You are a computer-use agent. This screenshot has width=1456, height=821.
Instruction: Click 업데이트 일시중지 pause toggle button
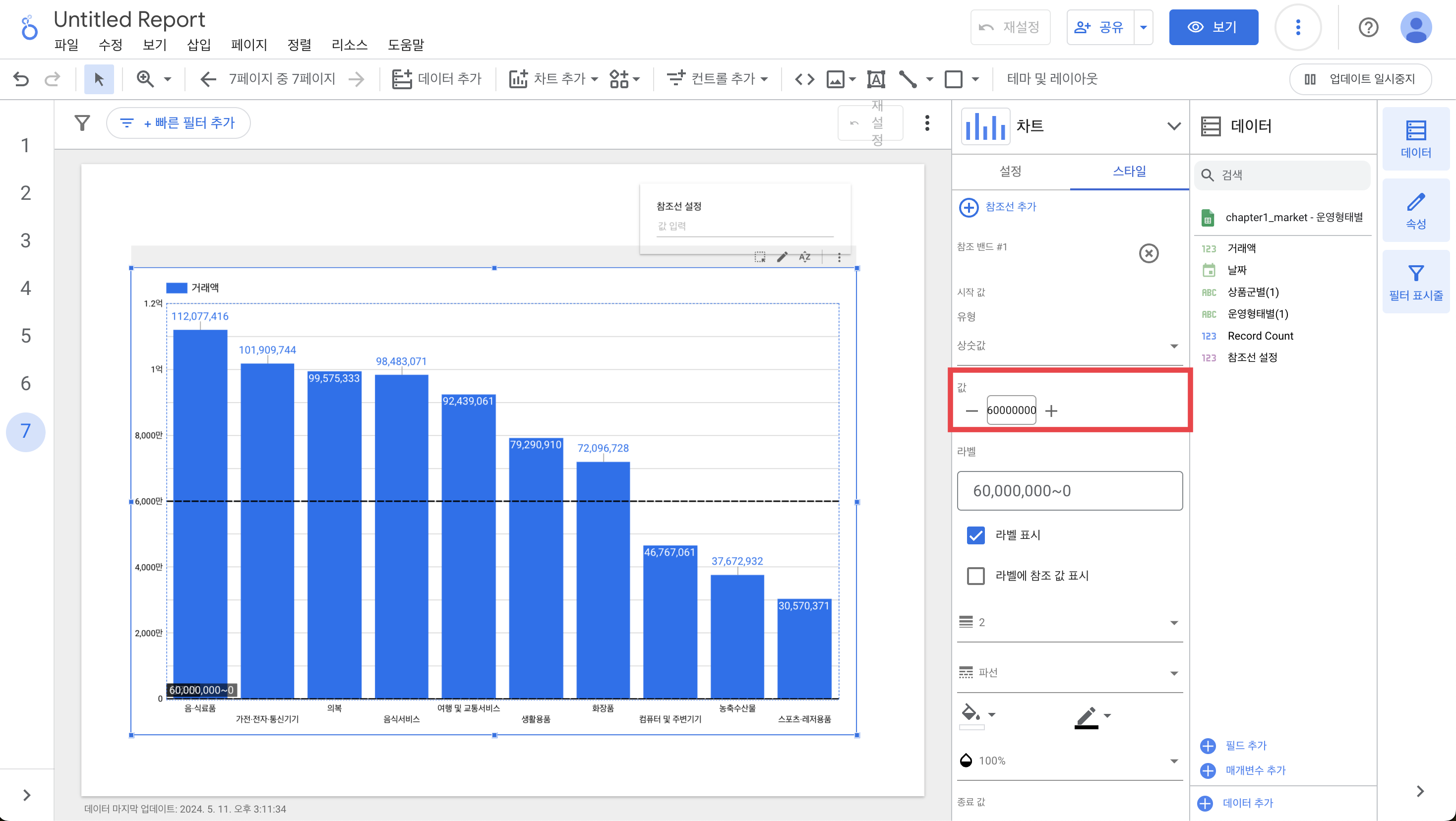[1360, 78]
